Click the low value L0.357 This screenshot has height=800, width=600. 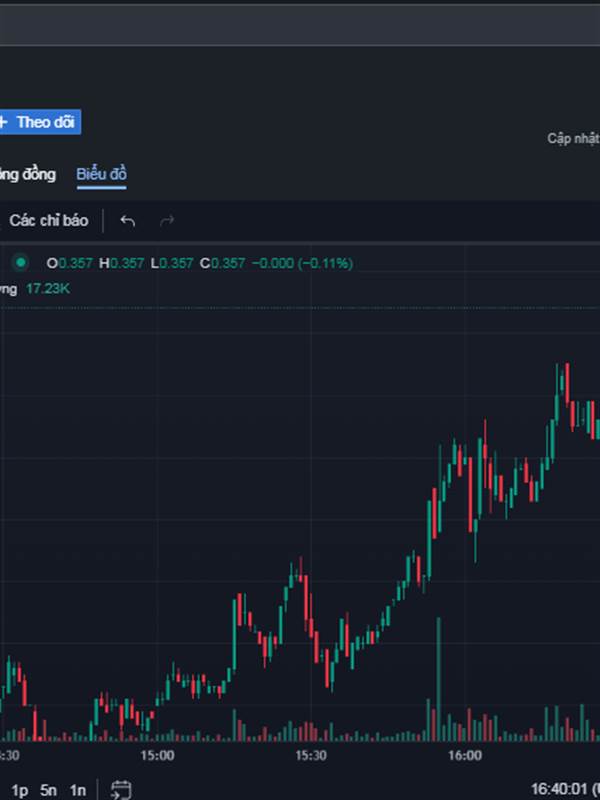[x=172, y=263]
